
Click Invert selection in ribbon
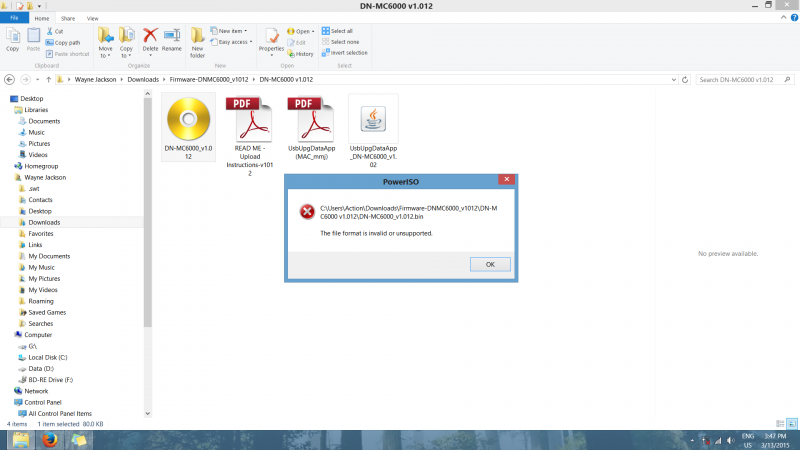(x=344, y=53)
